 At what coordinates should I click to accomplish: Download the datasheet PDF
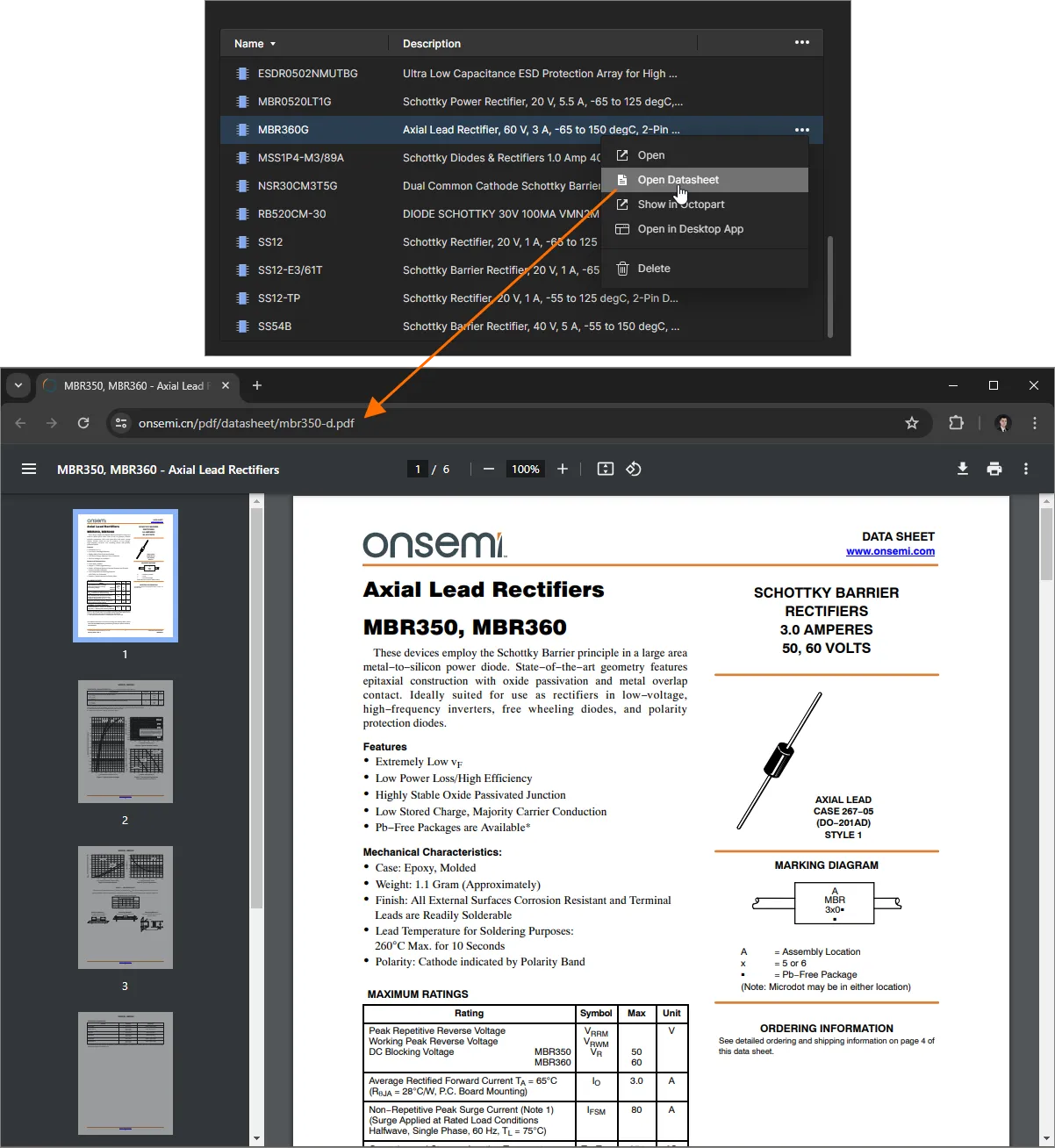point(963,469)
